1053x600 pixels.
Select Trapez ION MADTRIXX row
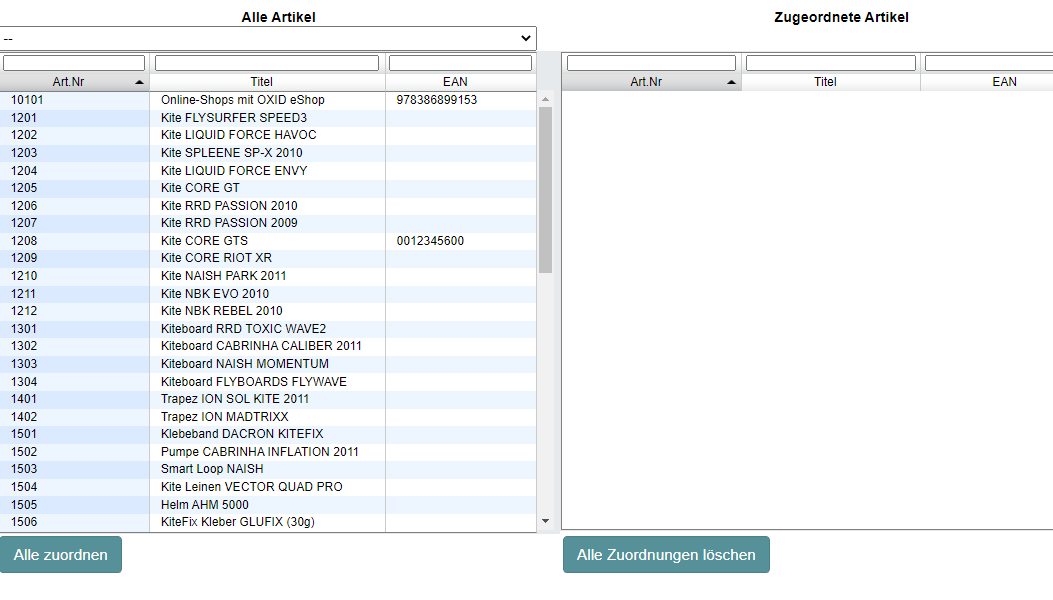[x=268, y=417]
